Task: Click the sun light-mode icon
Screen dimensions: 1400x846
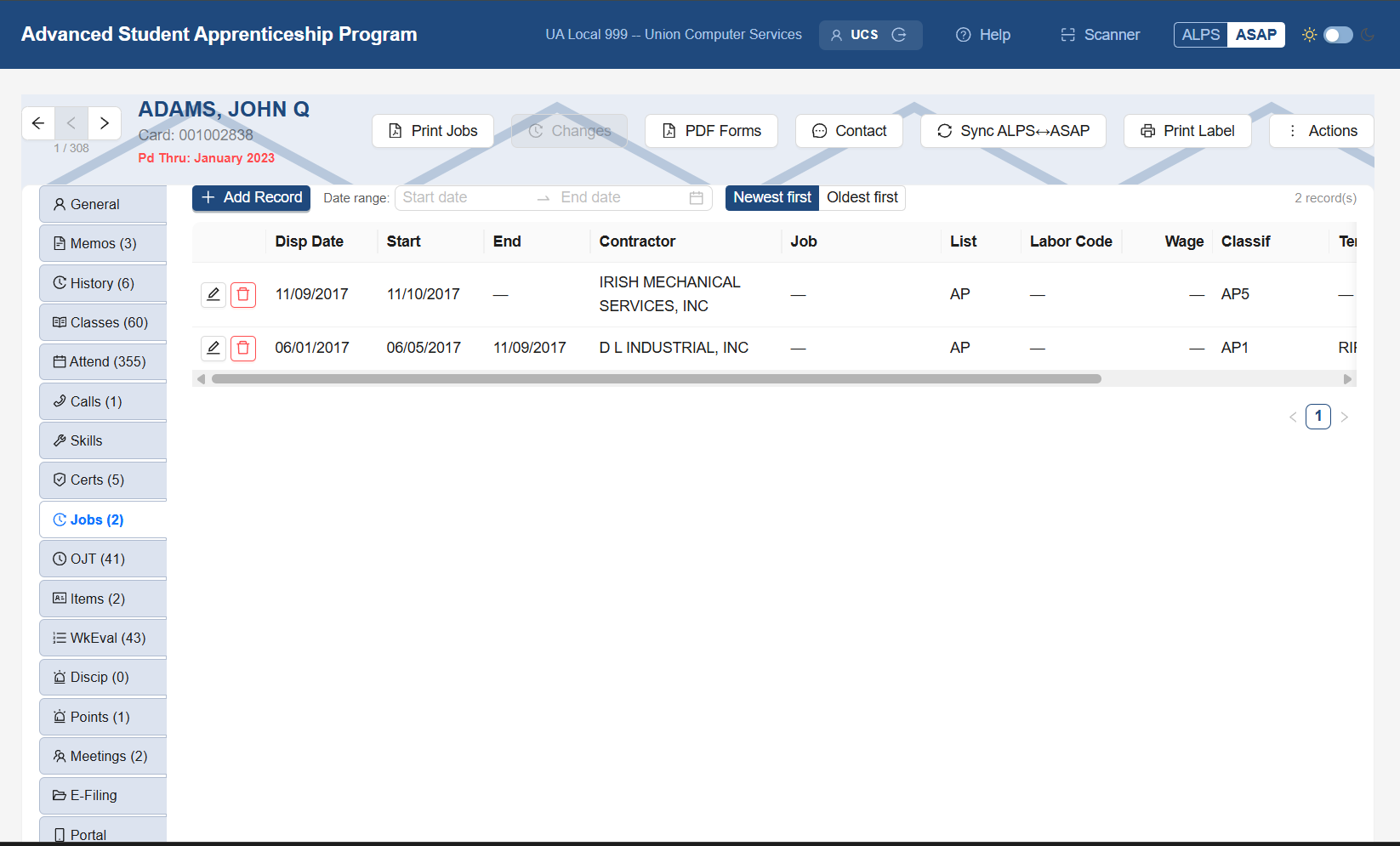Action: [x=1309, y=35]
